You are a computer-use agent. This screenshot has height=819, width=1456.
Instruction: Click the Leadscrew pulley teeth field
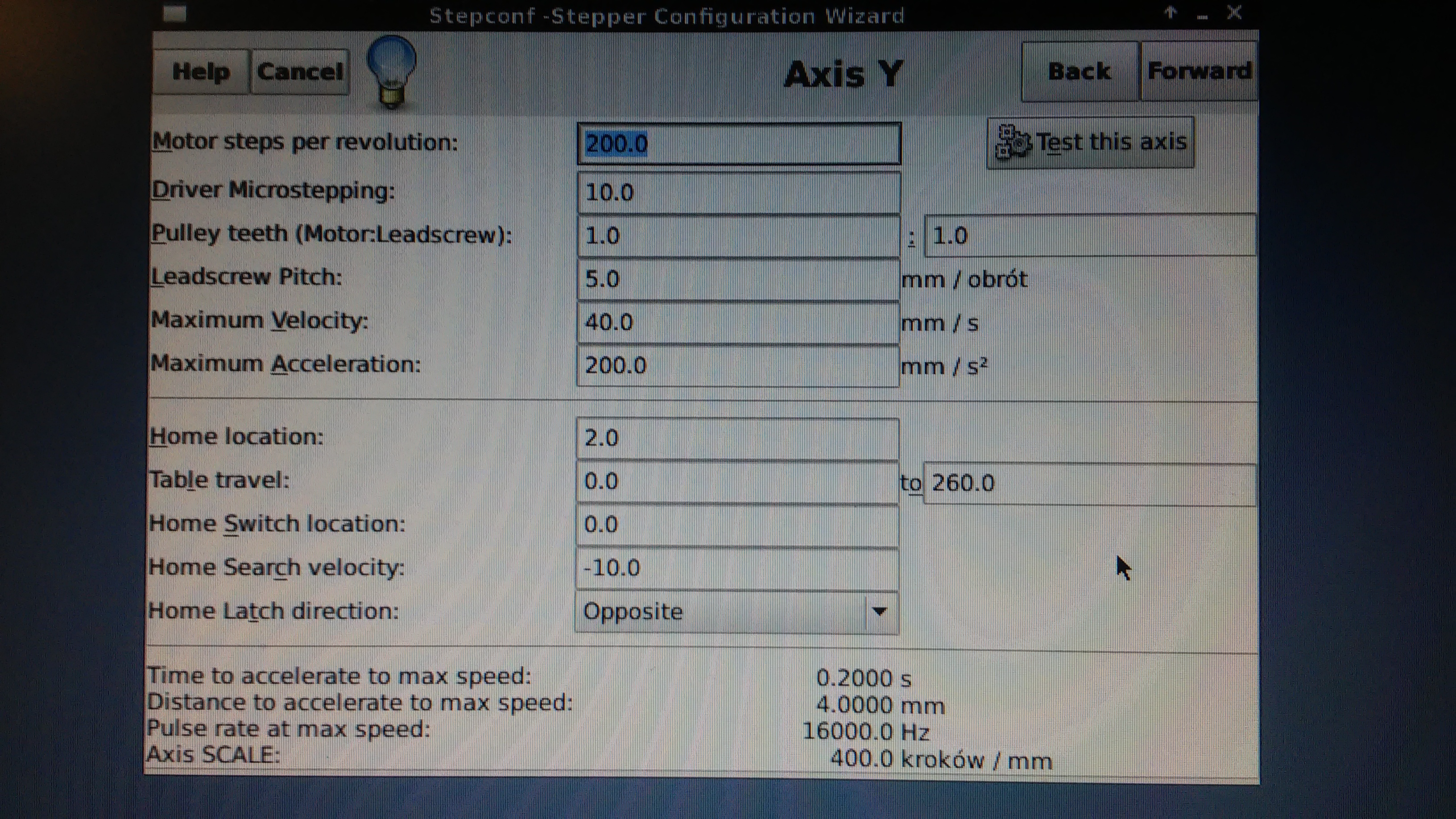[1089, 236]
